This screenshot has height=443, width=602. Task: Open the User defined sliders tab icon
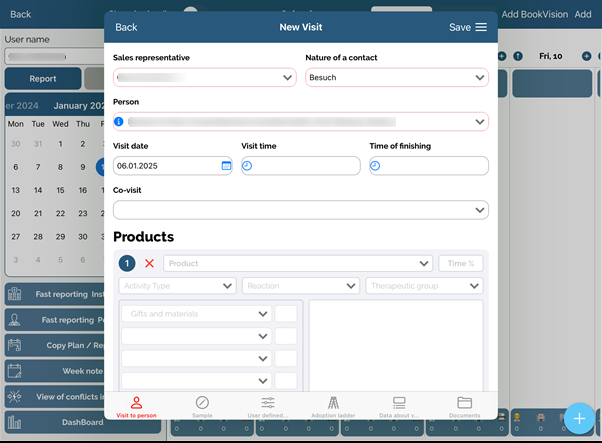(268, 406)
